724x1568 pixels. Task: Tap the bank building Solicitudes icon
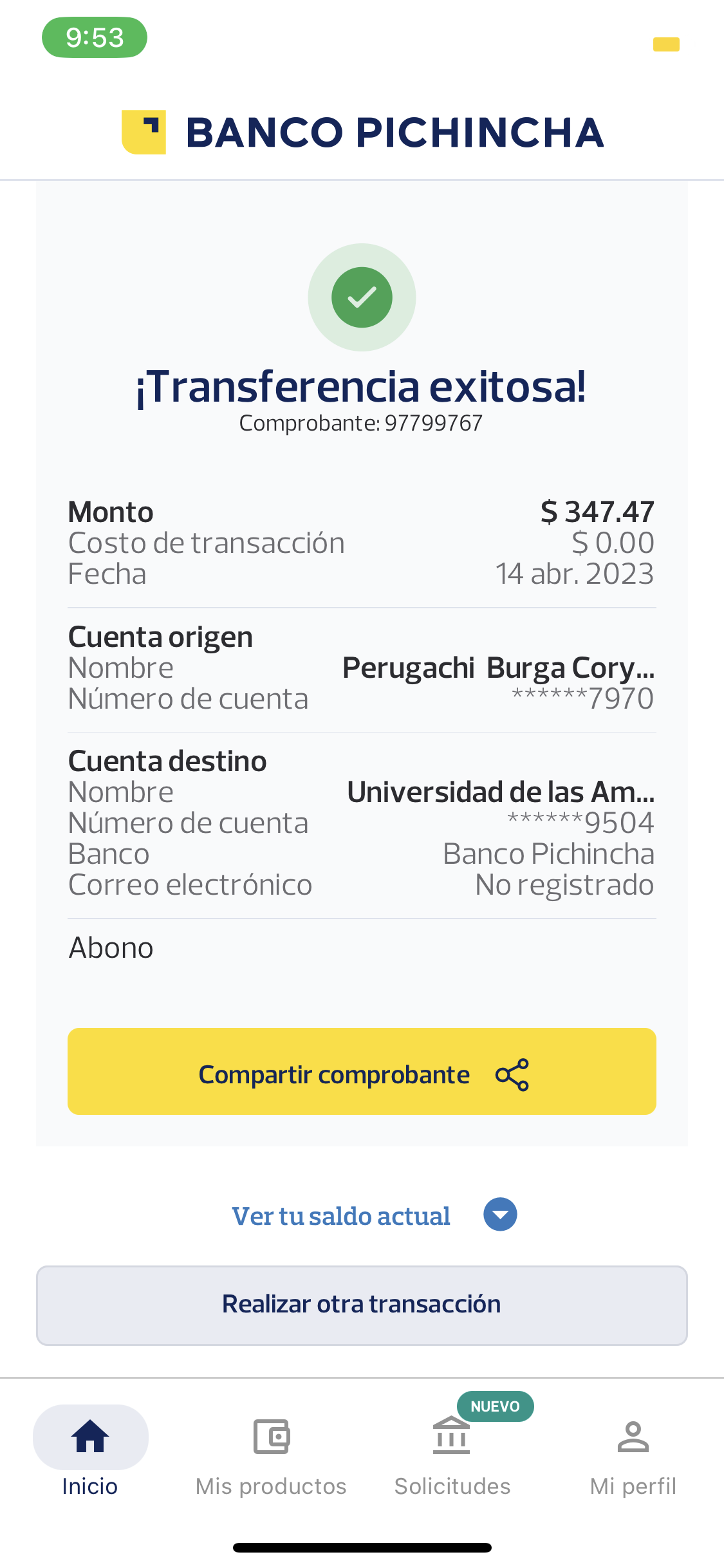point(451,1437)
